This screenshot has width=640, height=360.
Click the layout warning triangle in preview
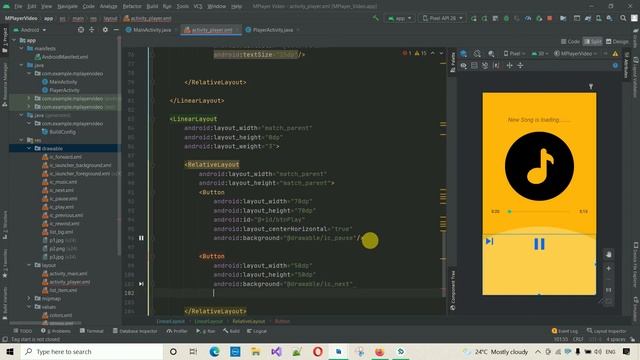click(615, 53)
